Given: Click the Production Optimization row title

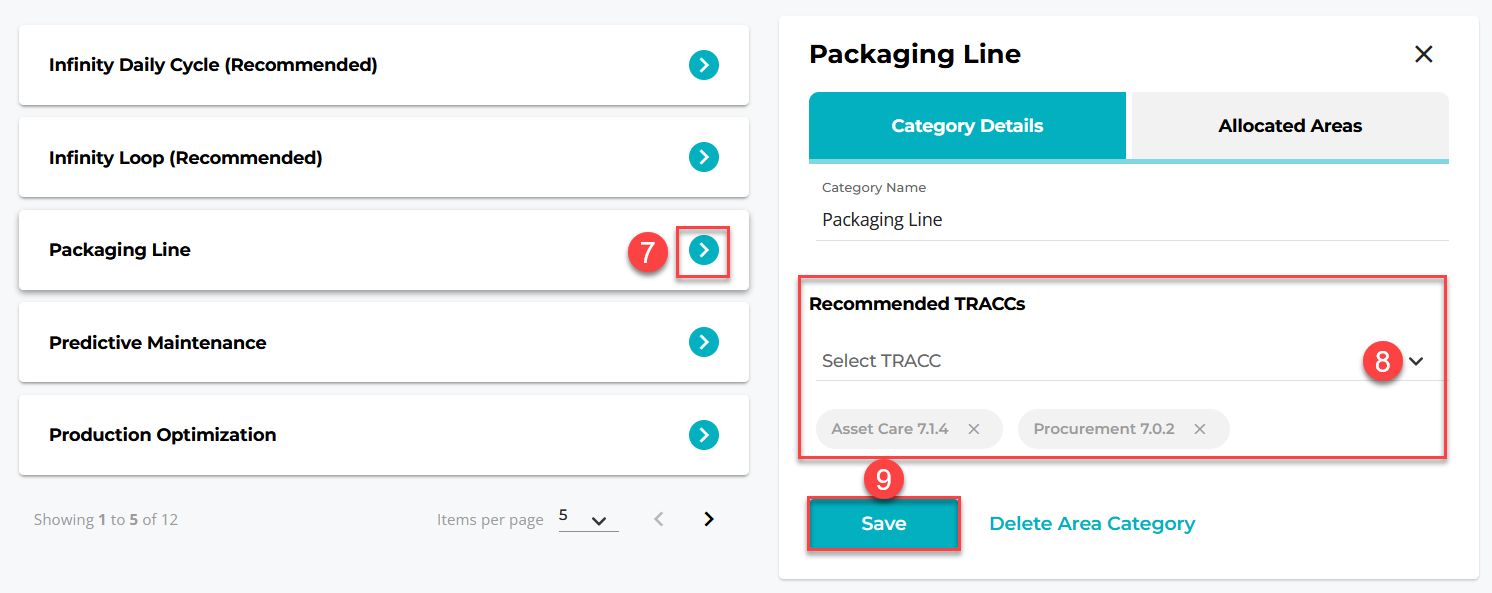Looking at the screenshot, I should tap(163, 435).
